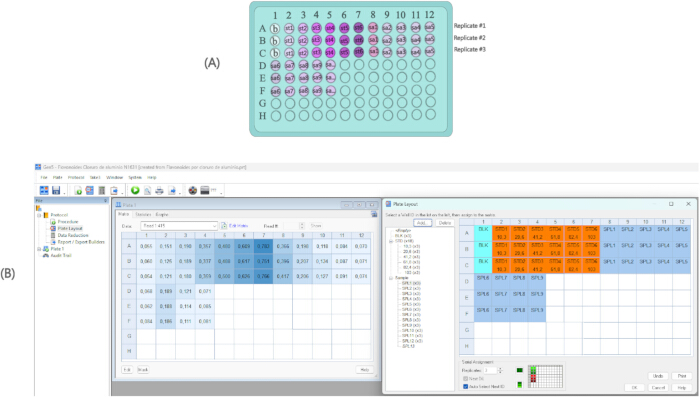Open the File menu
The width and height of the screenshot is (700, 397).
(x=44, y=177)
